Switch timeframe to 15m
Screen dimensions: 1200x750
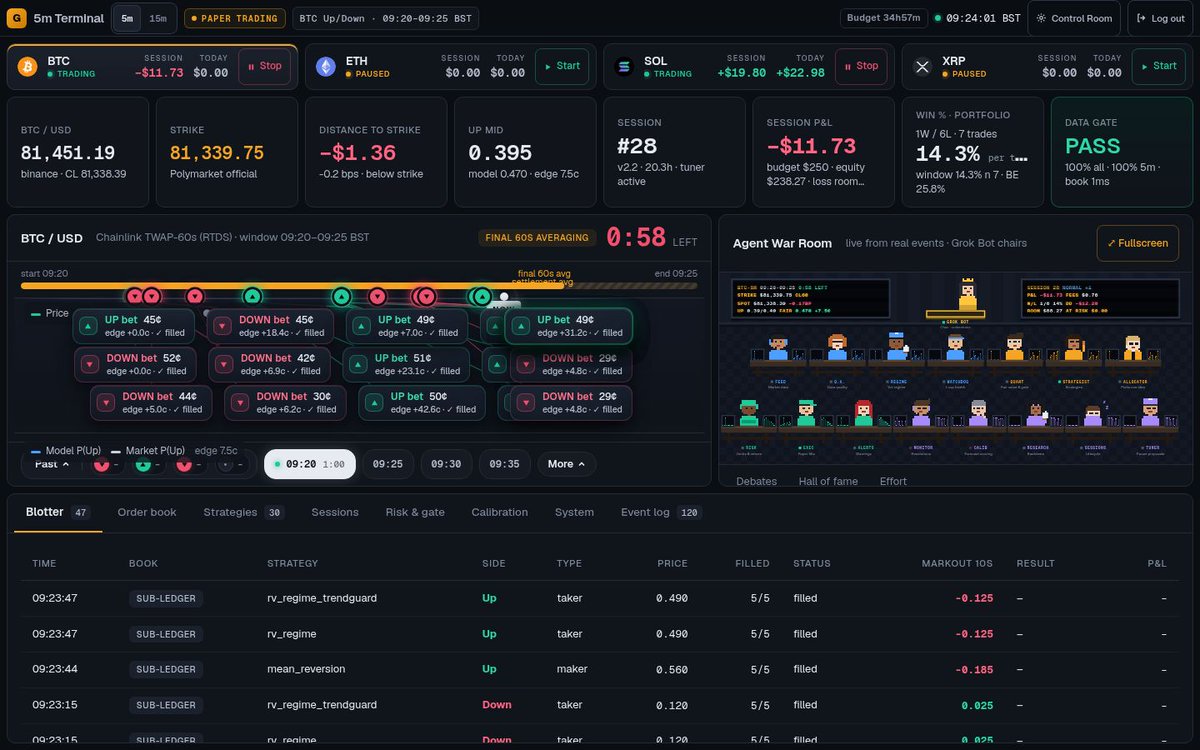pyautogui.click(x=158, y=18)
